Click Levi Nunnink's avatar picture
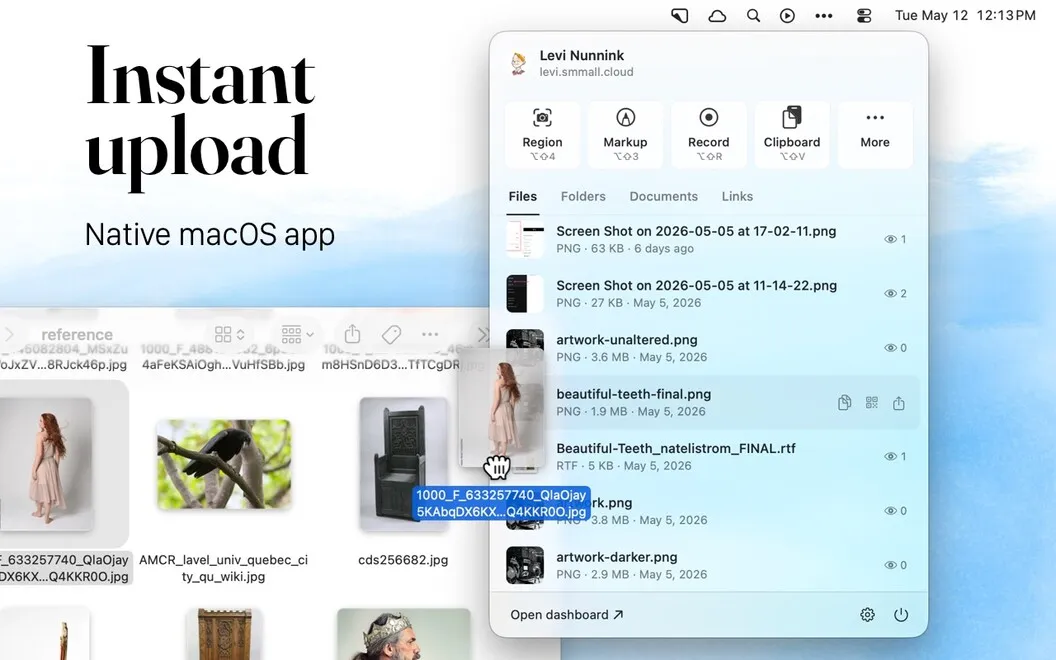Viewport: 1056px width, 660px height. click(518, 63)
